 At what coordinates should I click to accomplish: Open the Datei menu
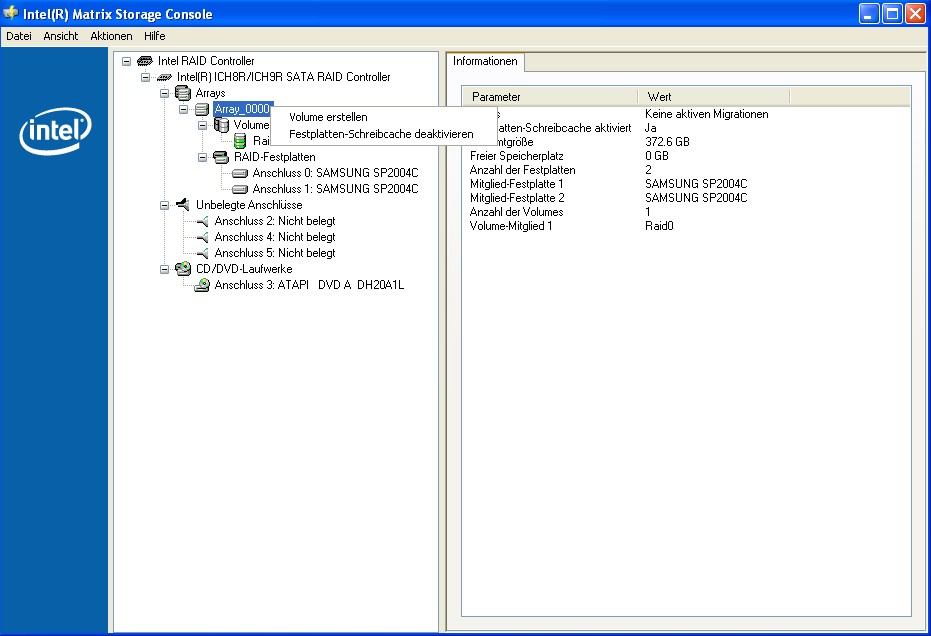(18, 36)
